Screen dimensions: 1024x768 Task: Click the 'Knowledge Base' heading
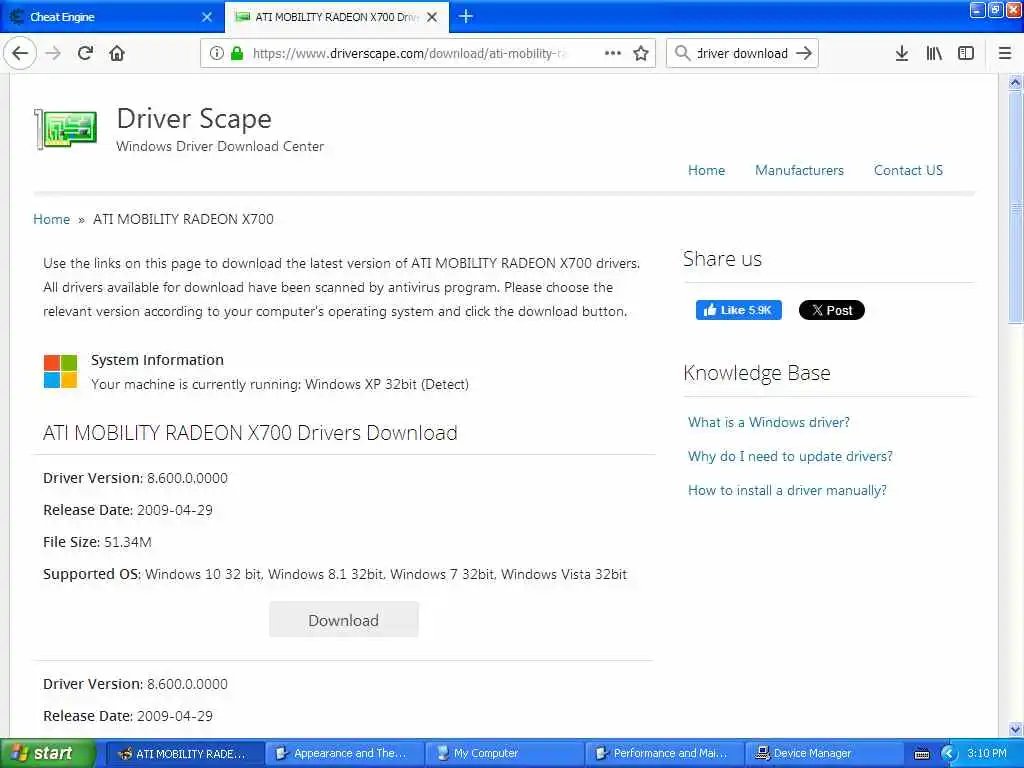click(x=757, y=373)
